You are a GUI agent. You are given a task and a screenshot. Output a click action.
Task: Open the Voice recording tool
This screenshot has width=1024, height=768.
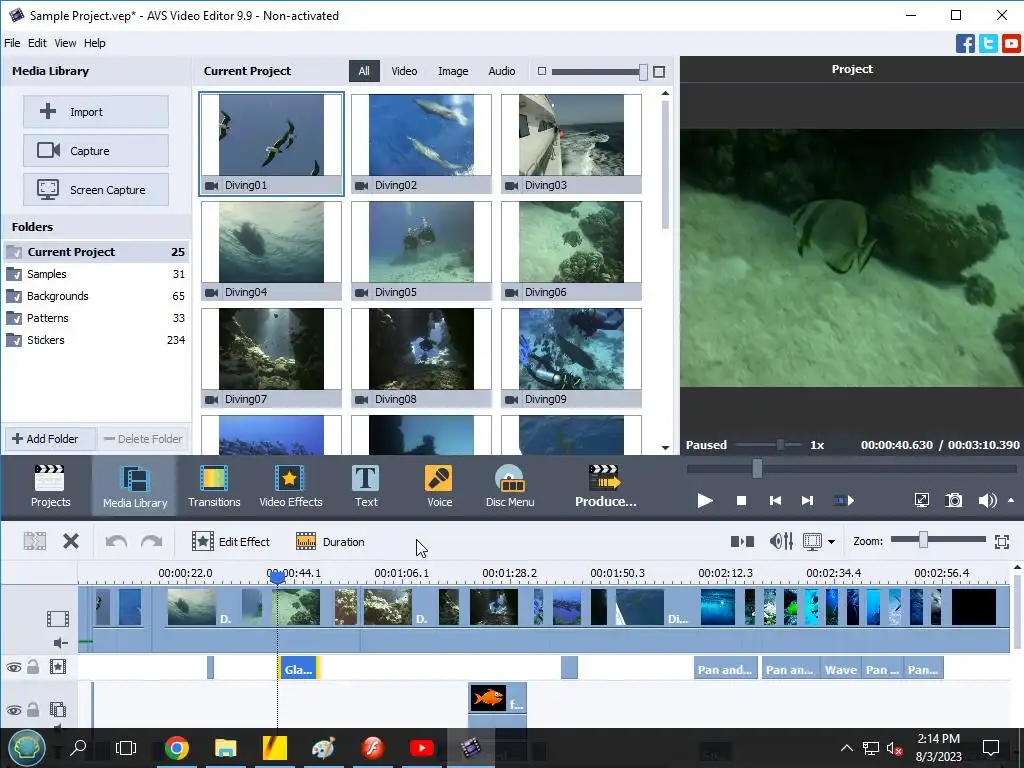click(x=439, y=486)
